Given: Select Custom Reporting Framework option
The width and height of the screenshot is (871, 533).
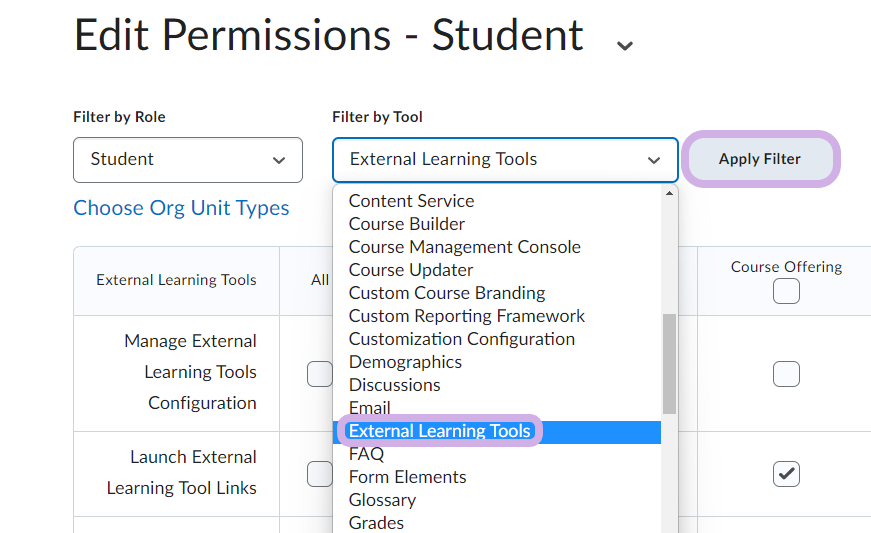Looking at the screenshot, I should (x=466, y=316).
